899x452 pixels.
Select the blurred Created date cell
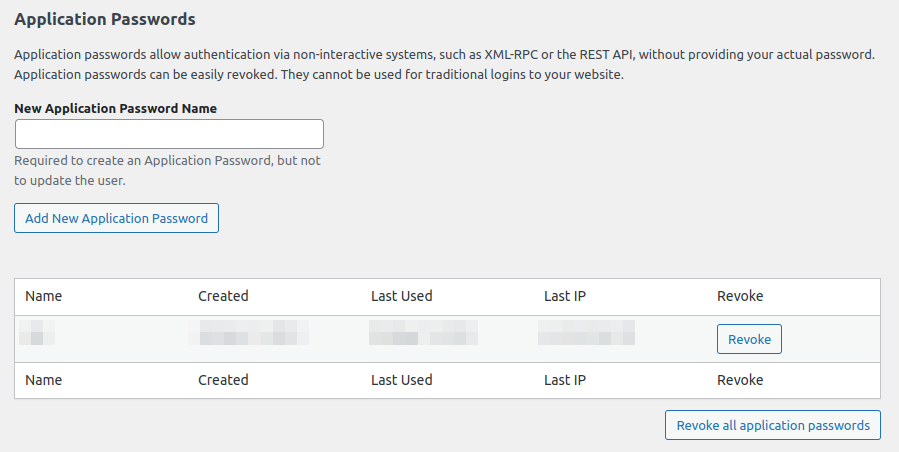(249, 333)
